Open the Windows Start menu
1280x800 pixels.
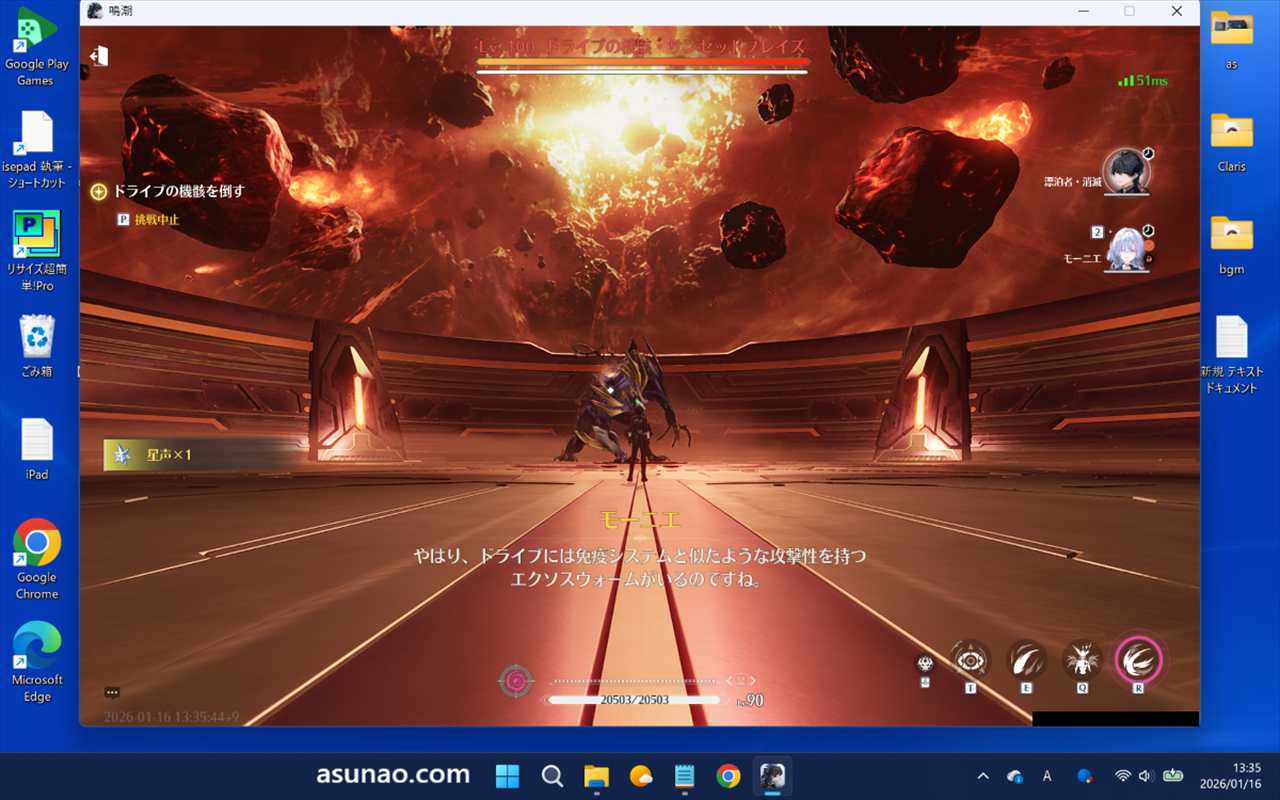[x=508, y=776]
